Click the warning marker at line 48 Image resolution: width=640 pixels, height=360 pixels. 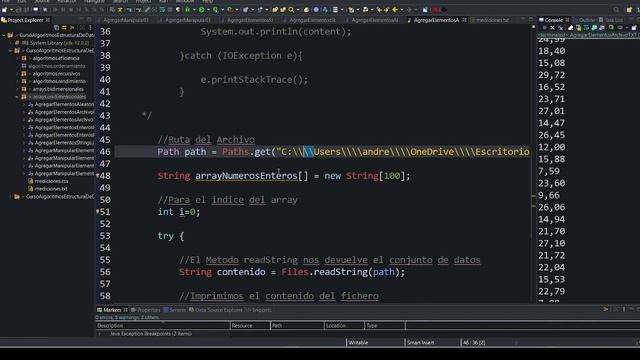point(98,175)
